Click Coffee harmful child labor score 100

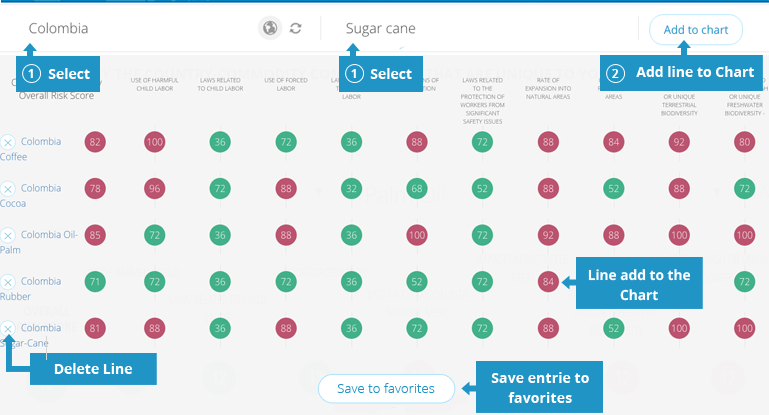(154, 142)
